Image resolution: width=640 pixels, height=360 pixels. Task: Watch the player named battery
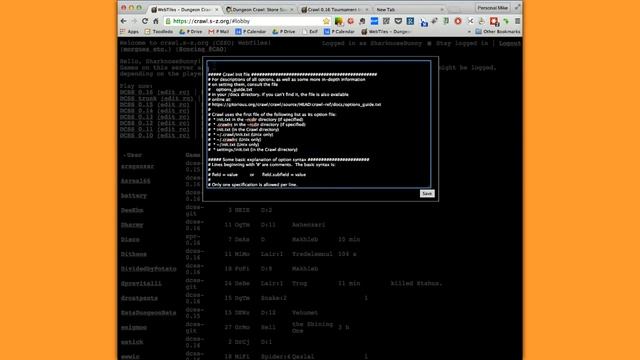click(133, 196)
